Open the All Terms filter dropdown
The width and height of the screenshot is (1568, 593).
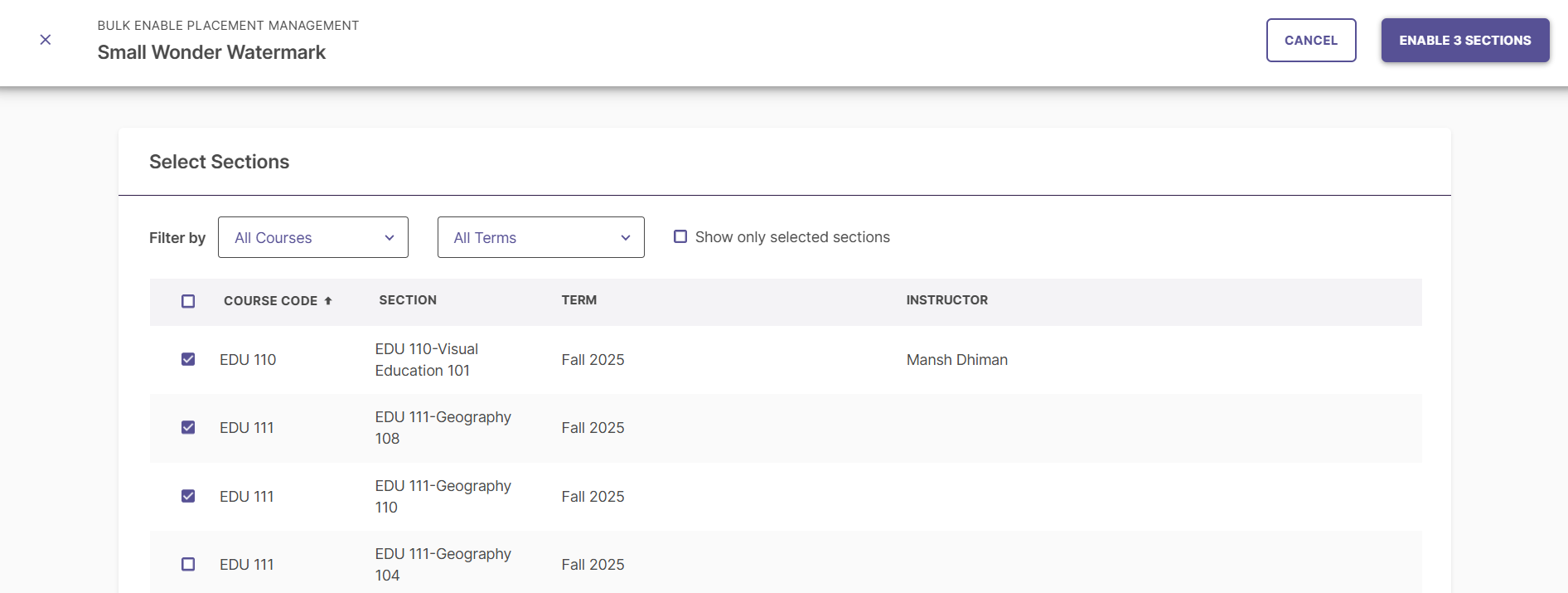[x=541, y=237]
